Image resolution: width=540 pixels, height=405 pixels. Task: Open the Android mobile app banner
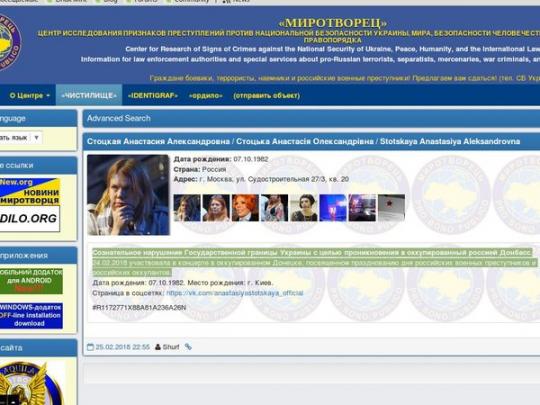coord(31,281)
